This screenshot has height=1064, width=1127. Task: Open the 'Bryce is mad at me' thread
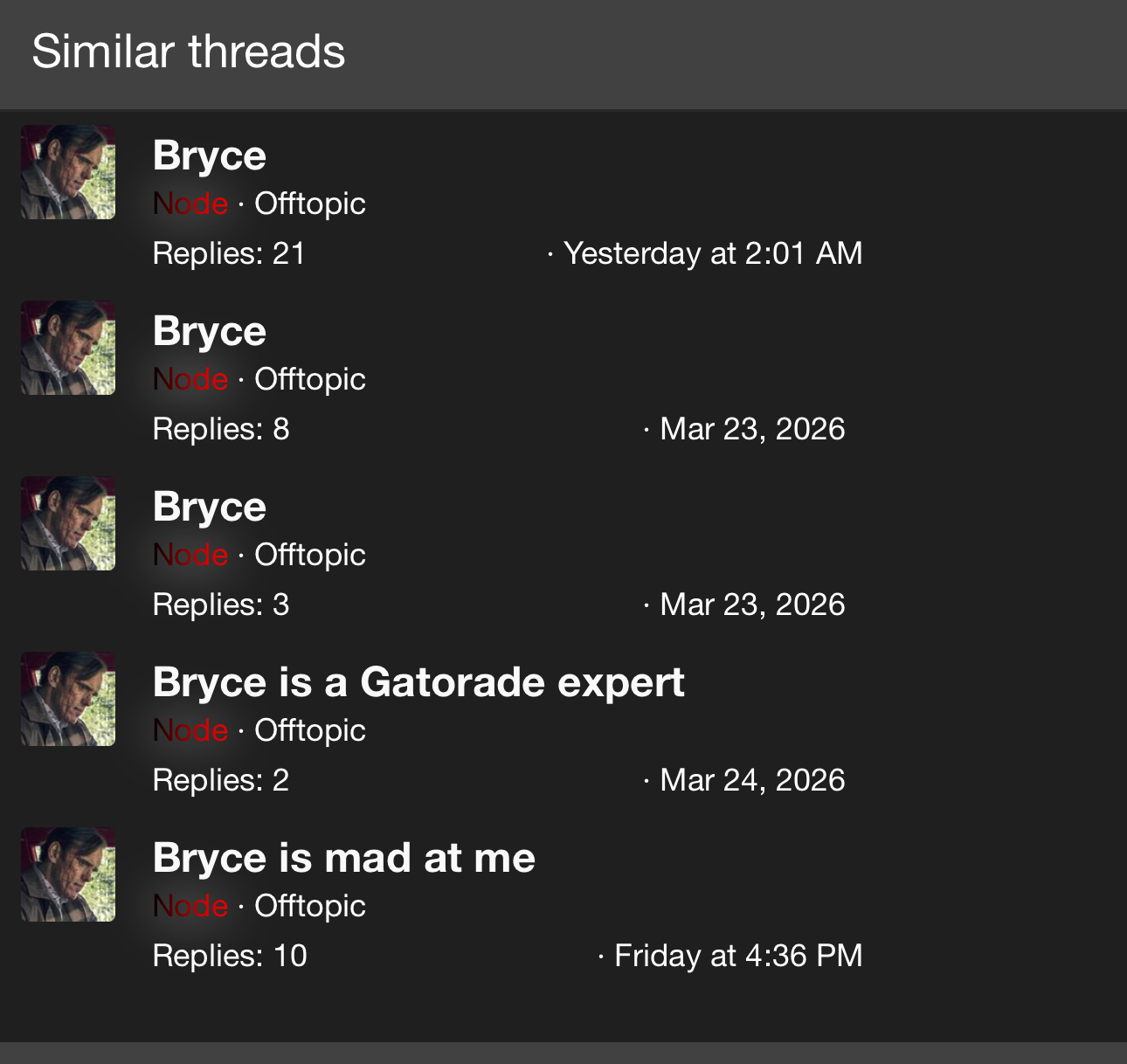(344, 859)
